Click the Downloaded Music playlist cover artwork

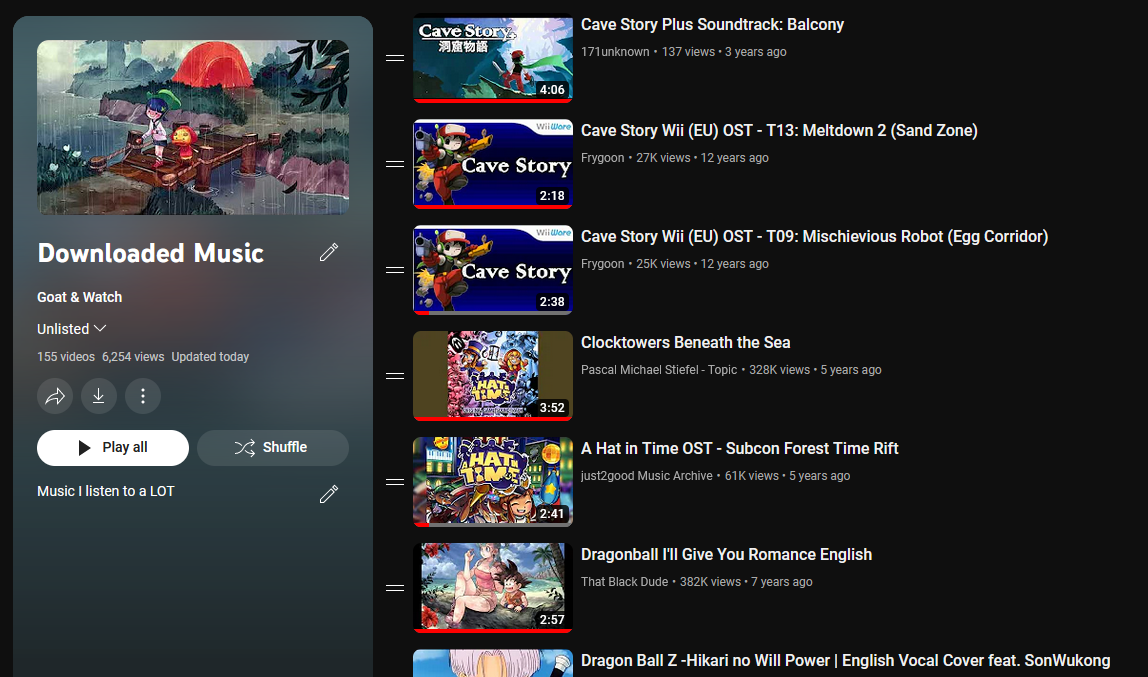click(x=193, y=127)
